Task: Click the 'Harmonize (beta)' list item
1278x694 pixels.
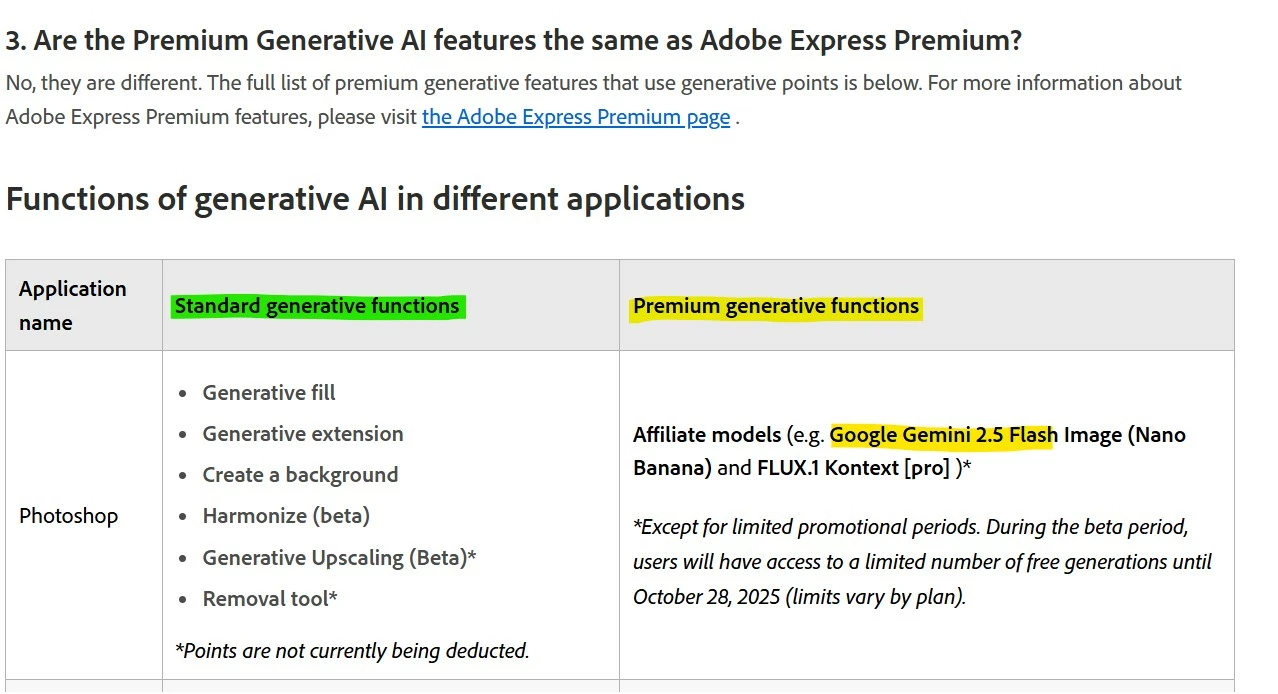Action: click(x=286, y=516)
